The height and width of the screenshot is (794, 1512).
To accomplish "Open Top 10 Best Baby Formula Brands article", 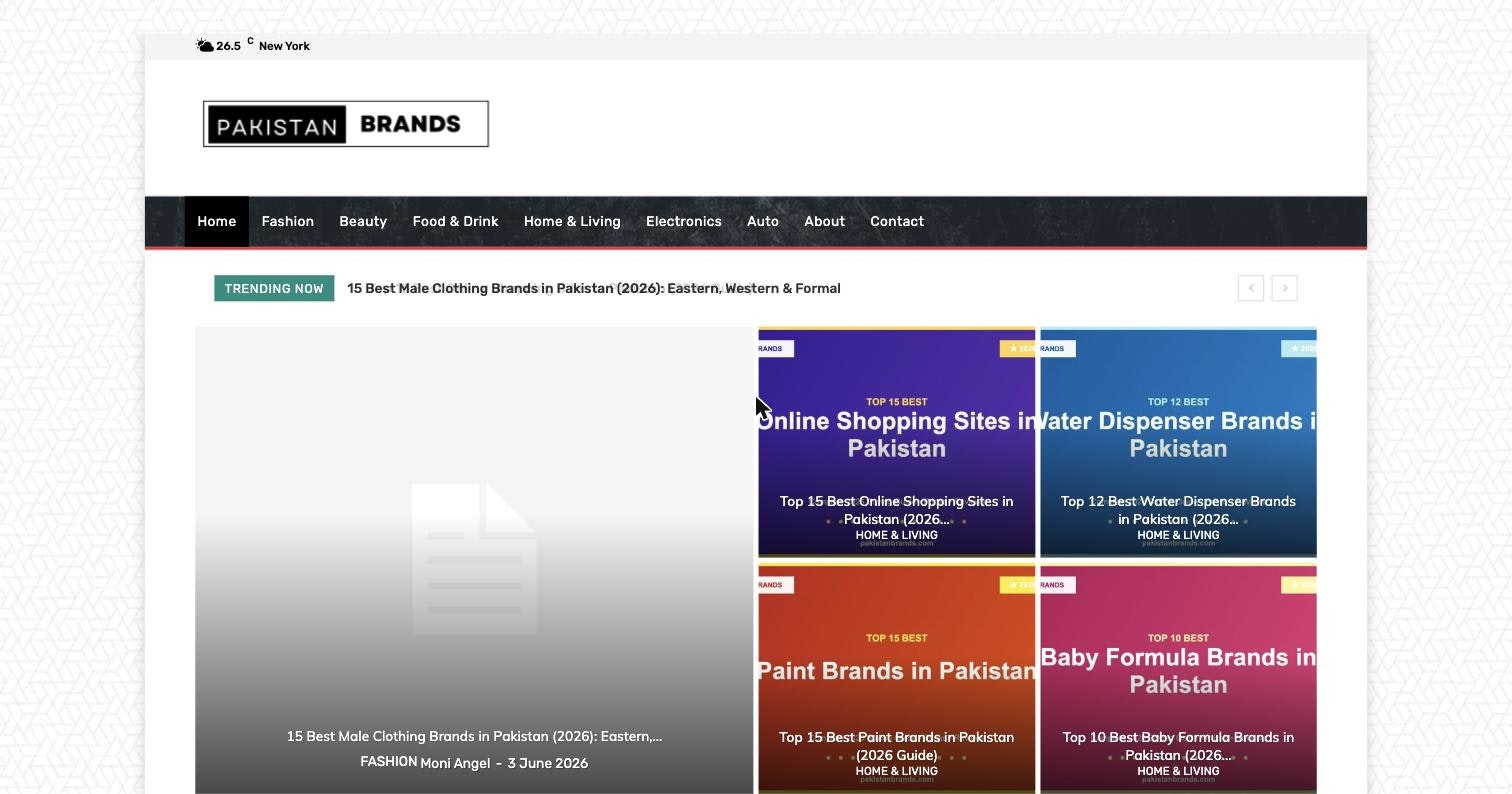I will (1178, 746).
